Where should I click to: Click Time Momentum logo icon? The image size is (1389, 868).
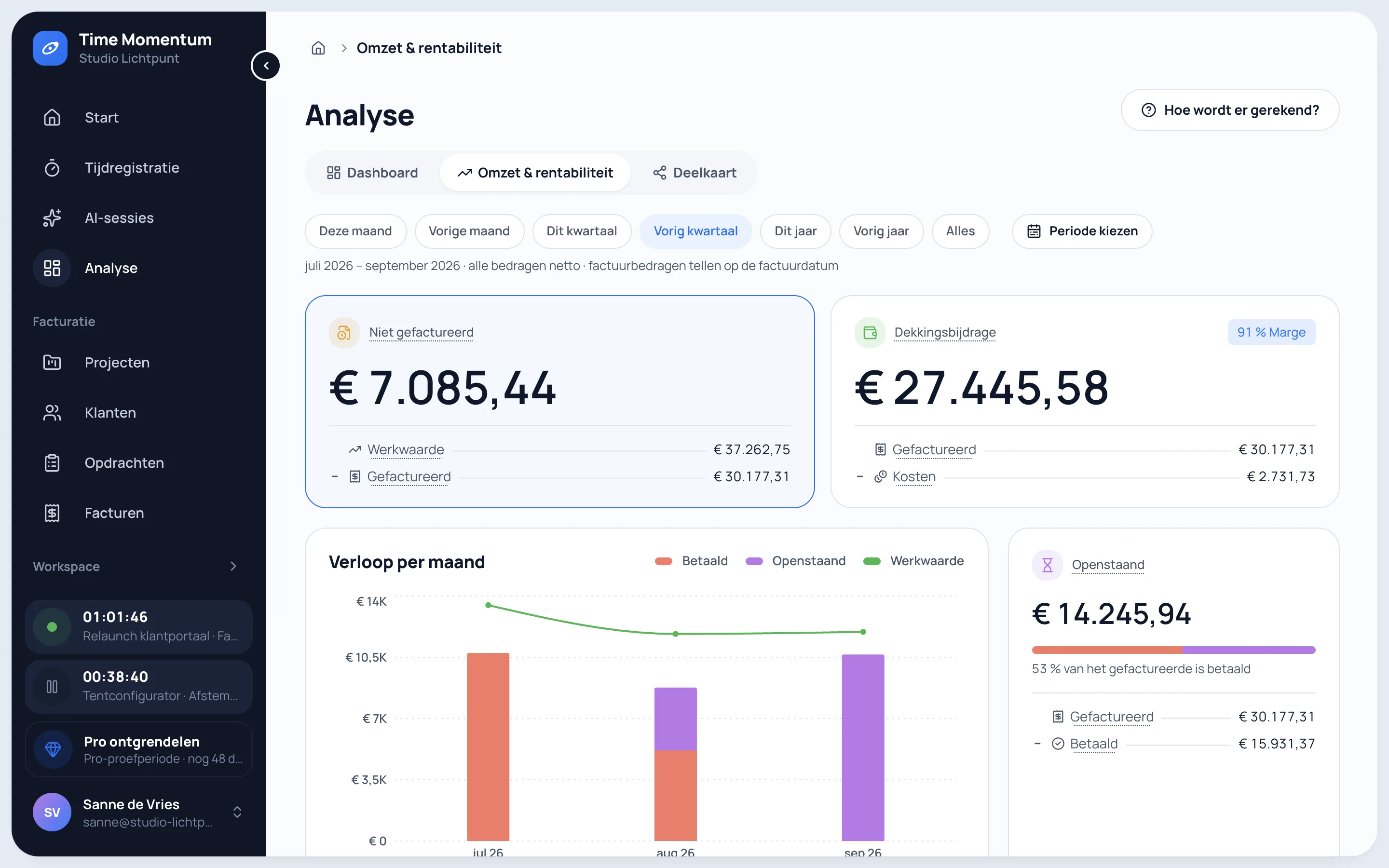[50, 48]
